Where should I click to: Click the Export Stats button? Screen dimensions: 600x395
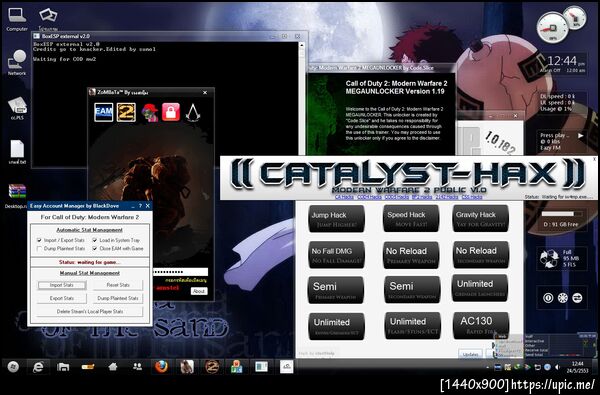click(62, 298)
